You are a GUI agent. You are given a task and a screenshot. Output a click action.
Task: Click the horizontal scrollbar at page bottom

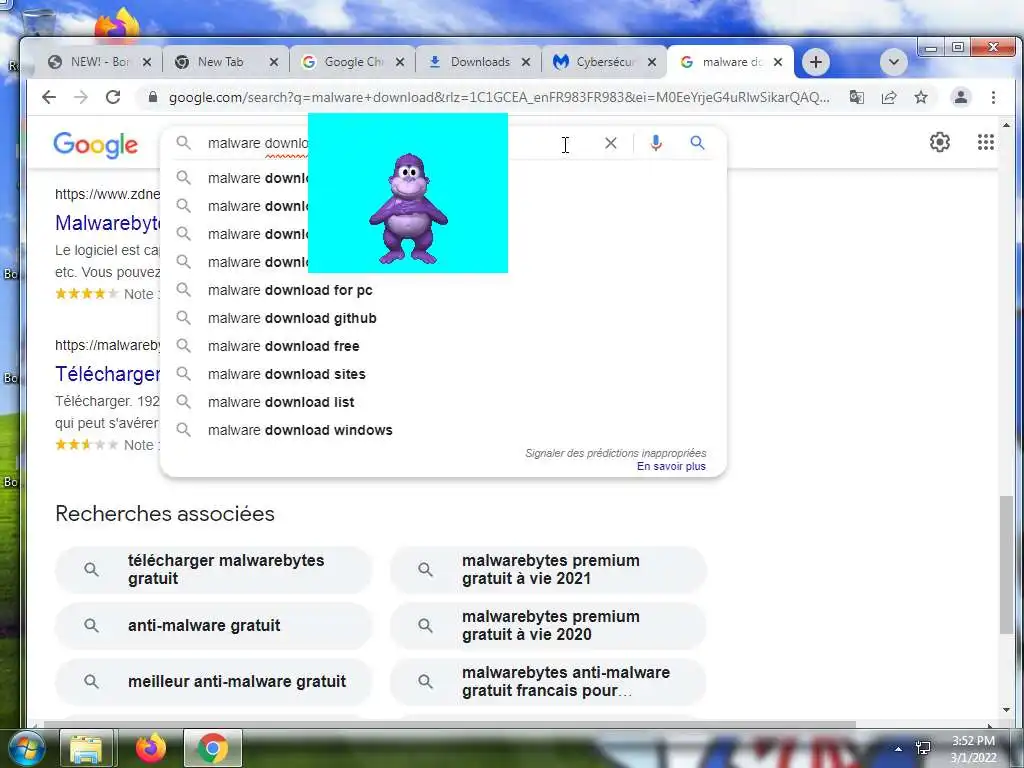[x=450, y=724]
